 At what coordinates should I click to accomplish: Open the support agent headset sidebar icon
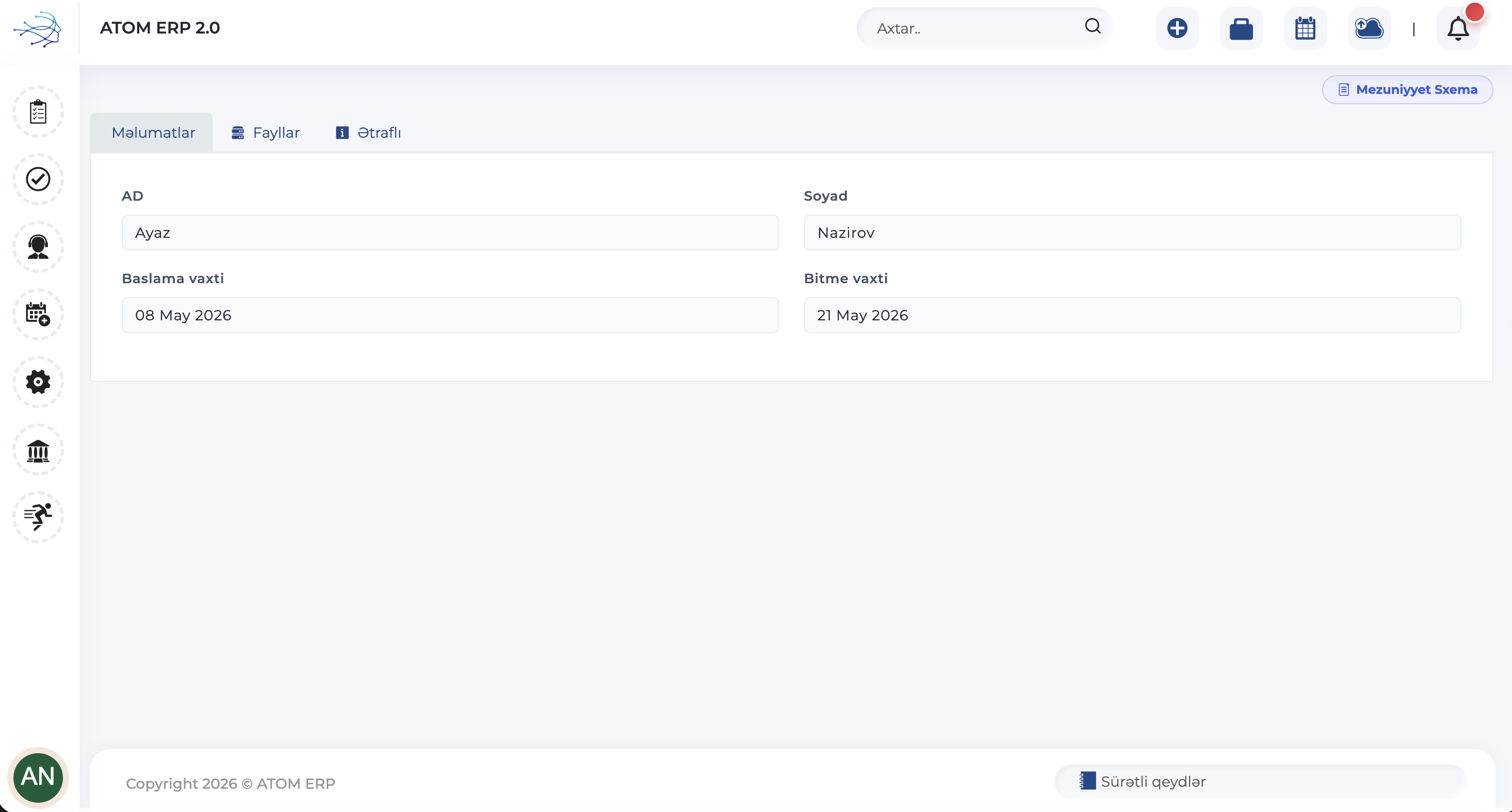38,247
